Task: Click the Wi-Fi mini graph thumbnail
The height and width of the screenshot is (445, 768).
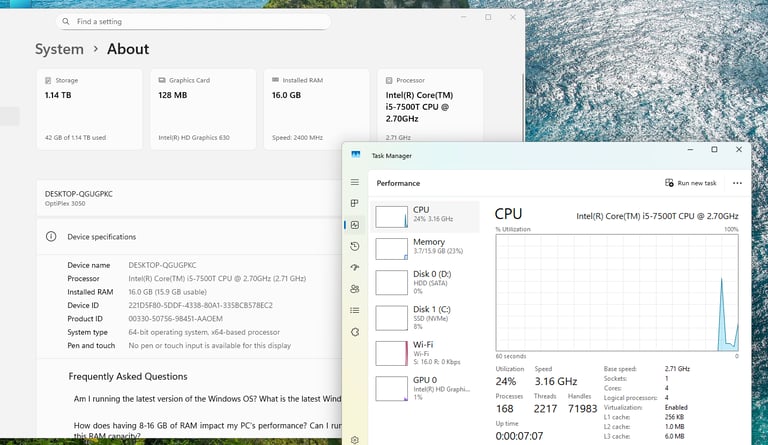Action: point(391,353)
